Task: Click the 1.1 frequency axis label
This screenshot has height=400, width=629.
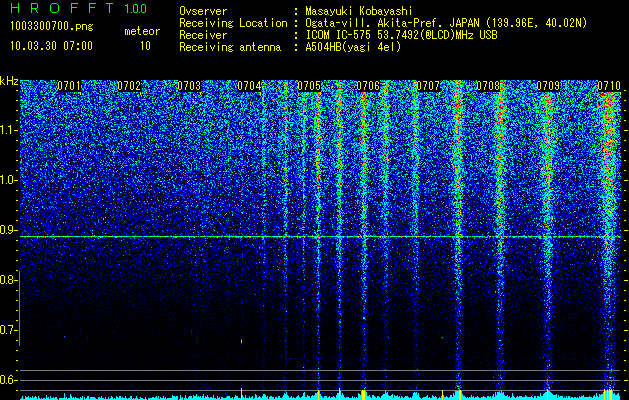Action: (x=8, y=130)
